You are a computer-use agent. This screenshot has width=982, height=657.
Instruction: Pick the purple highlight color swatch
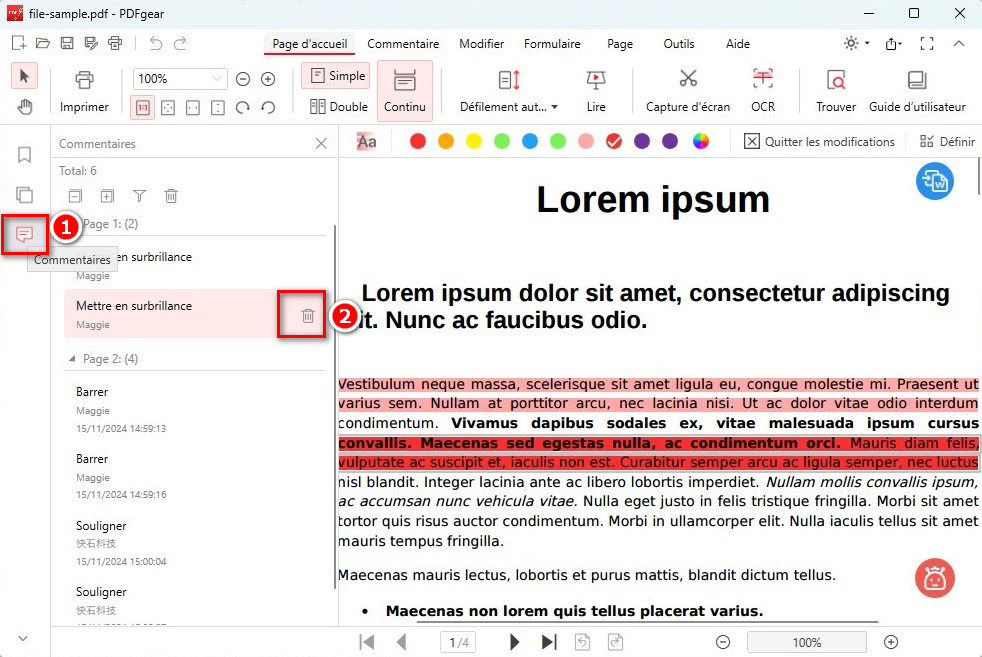click(x=641, y=141)
